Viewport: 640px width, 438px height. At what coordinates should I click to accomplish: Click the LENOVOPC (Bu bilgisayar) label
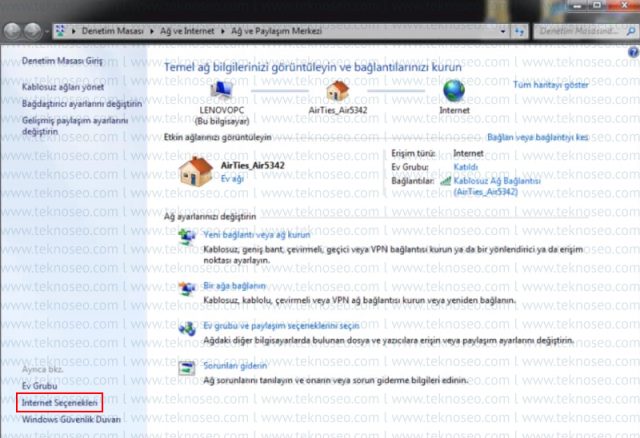222,116
